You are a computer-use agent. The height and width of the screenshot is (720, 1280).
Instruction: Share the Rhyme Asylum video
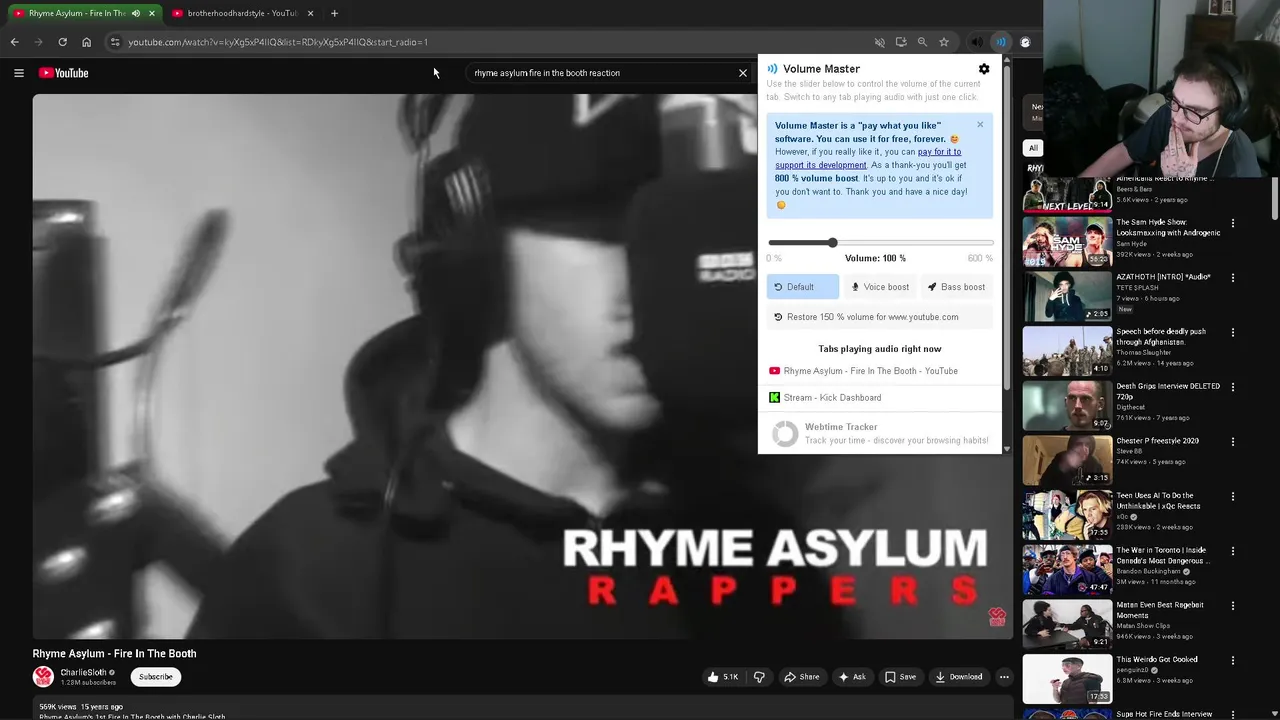(801, 677)
